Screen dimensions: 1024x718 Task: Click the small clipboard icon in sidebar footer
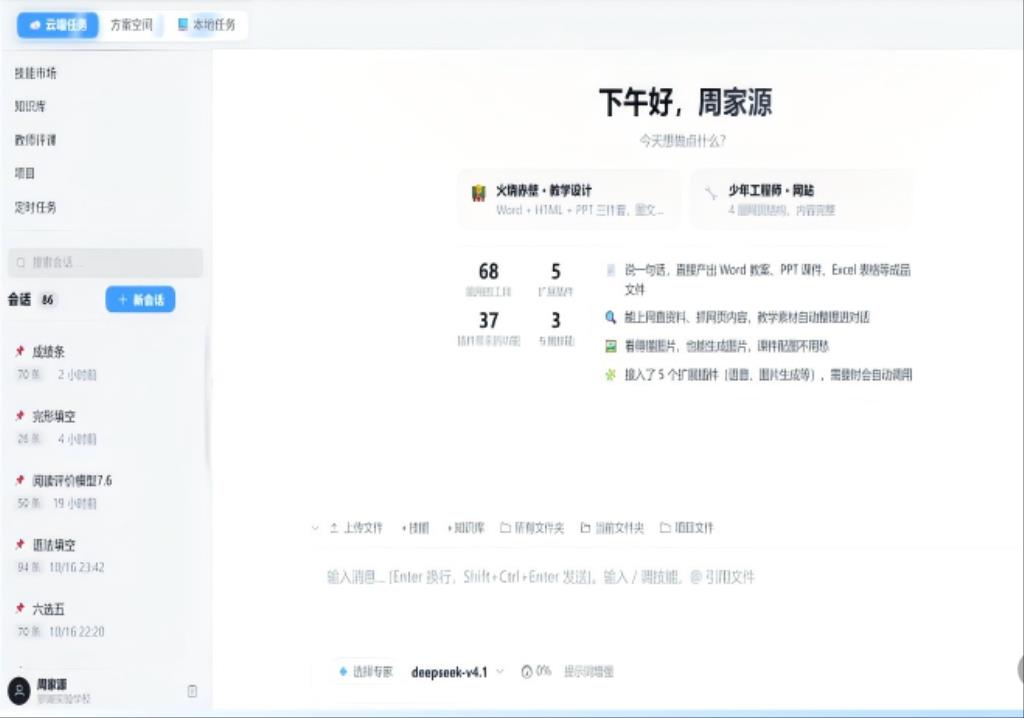pos(192,691)
